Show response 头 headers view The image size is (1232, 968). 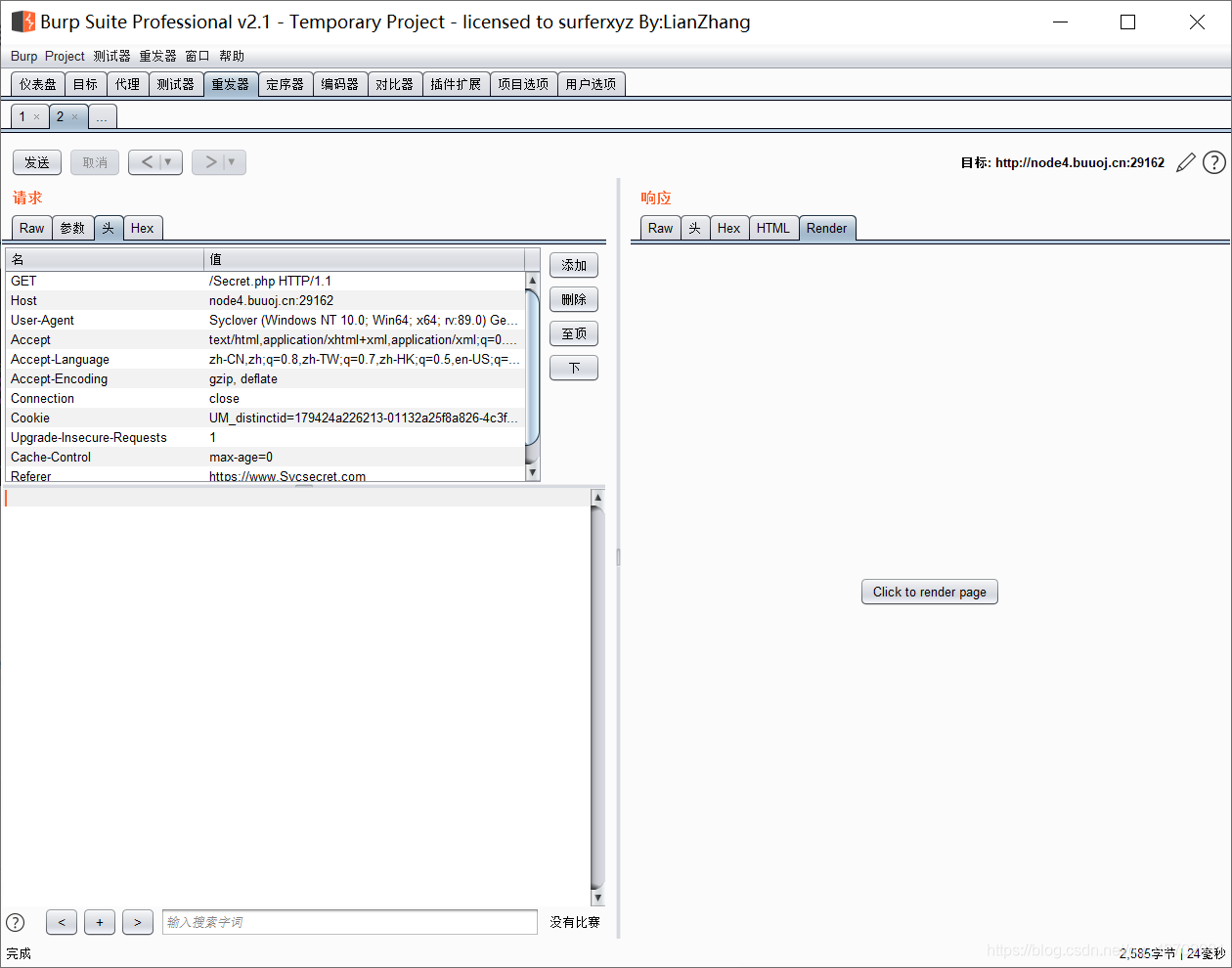pyautogui.click(x=695, y=228)
